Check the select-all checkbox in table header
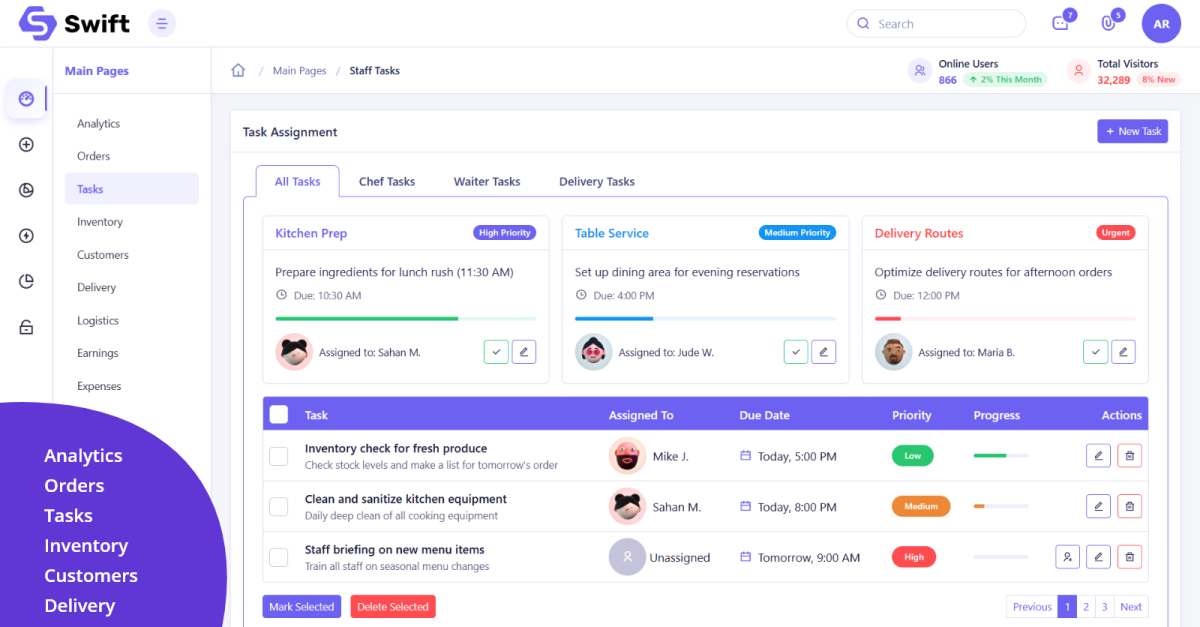This screenshot has height=627, width=1200. (279, 413)
